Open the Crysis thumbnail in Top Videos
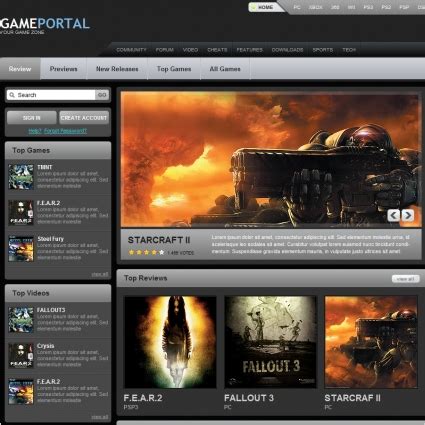Viewport: 425px width, 425px height. point(21,356)
